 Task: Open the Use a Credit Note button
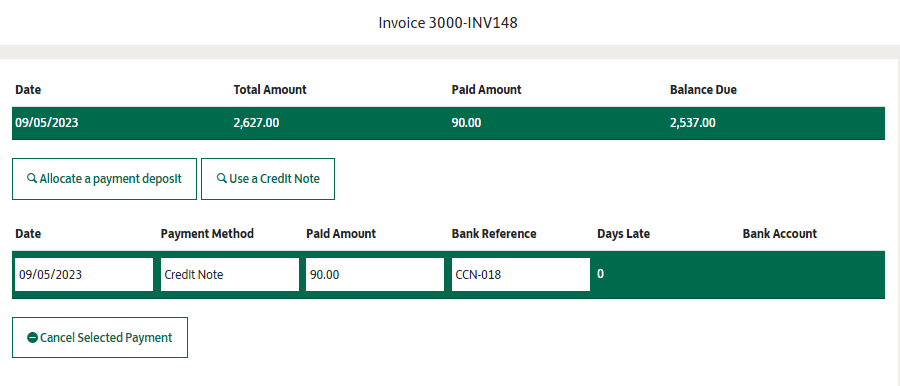tap(268, 179)
